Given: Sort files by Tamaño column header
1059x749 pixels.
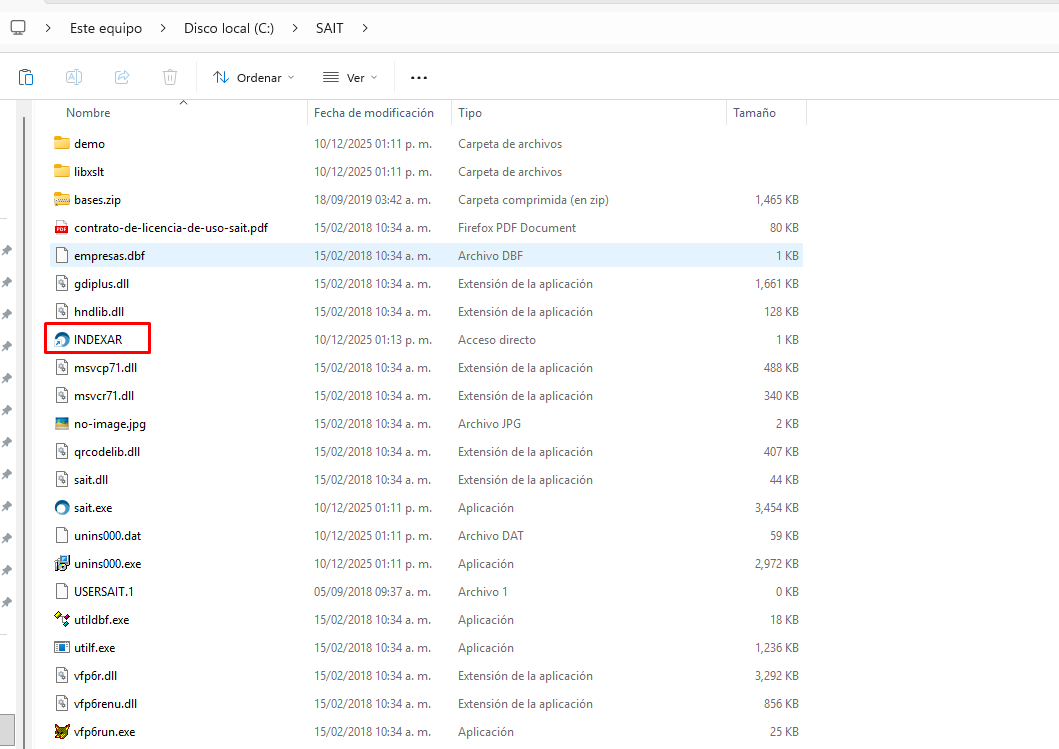Looking at the screenshot, I should [x=754, y=113].
